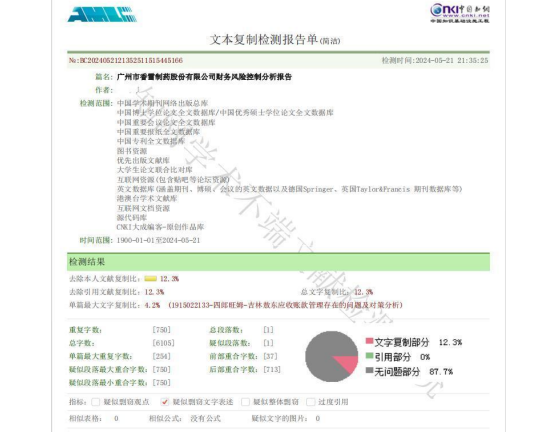
Task: Click the report title 文本复制检测报告单
Action: coord(264,40)
